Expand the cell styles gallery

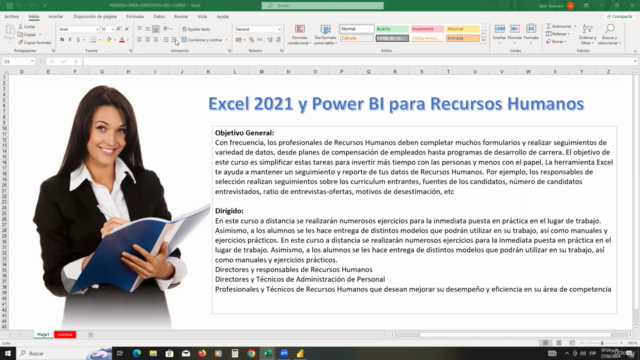point(483,40)
